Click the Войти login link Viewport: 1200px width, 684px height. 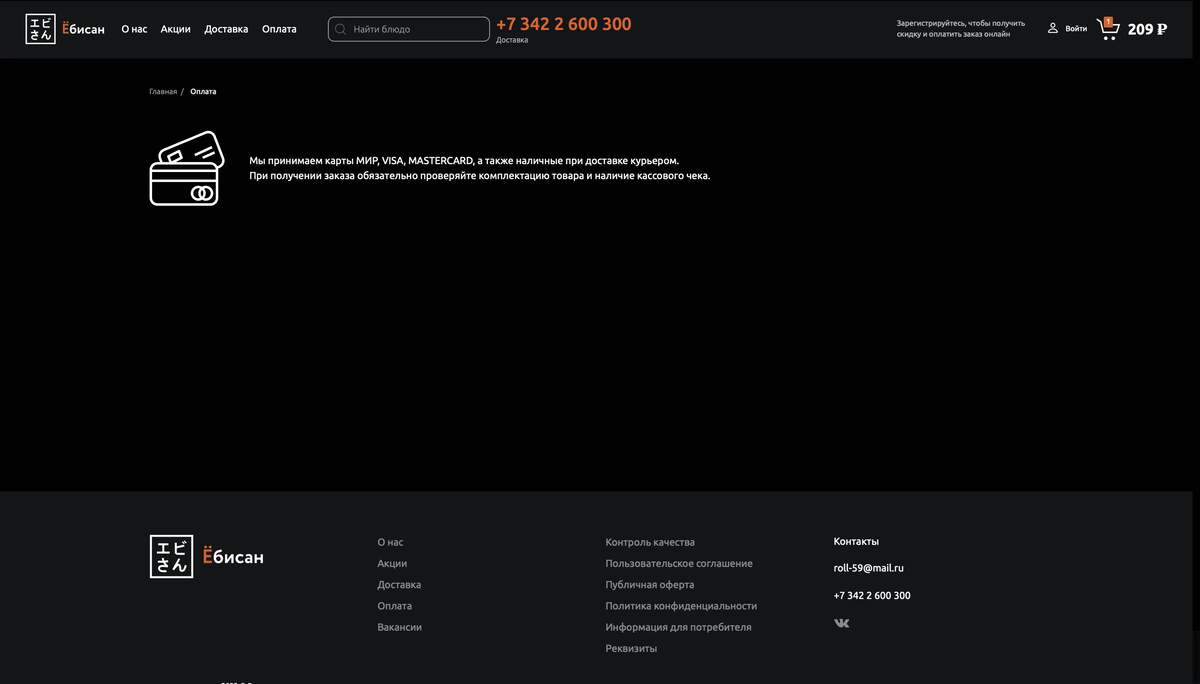[x=1076, y=29]
